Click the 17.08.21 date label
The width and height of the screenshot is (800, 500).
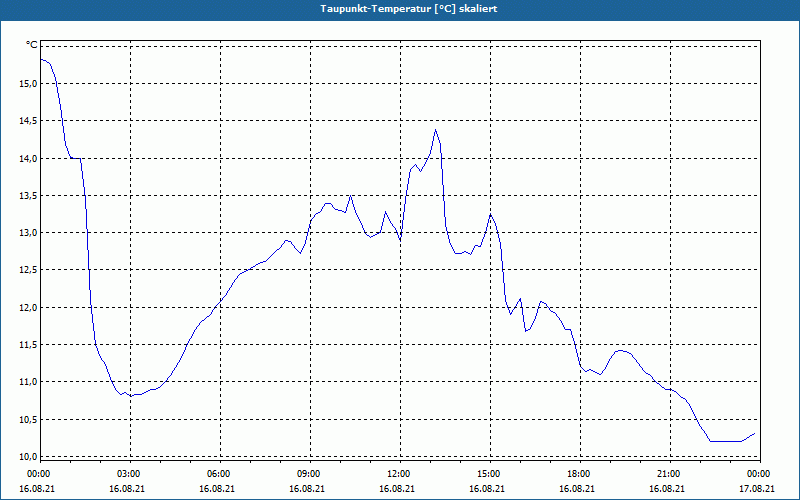(757, 488)
